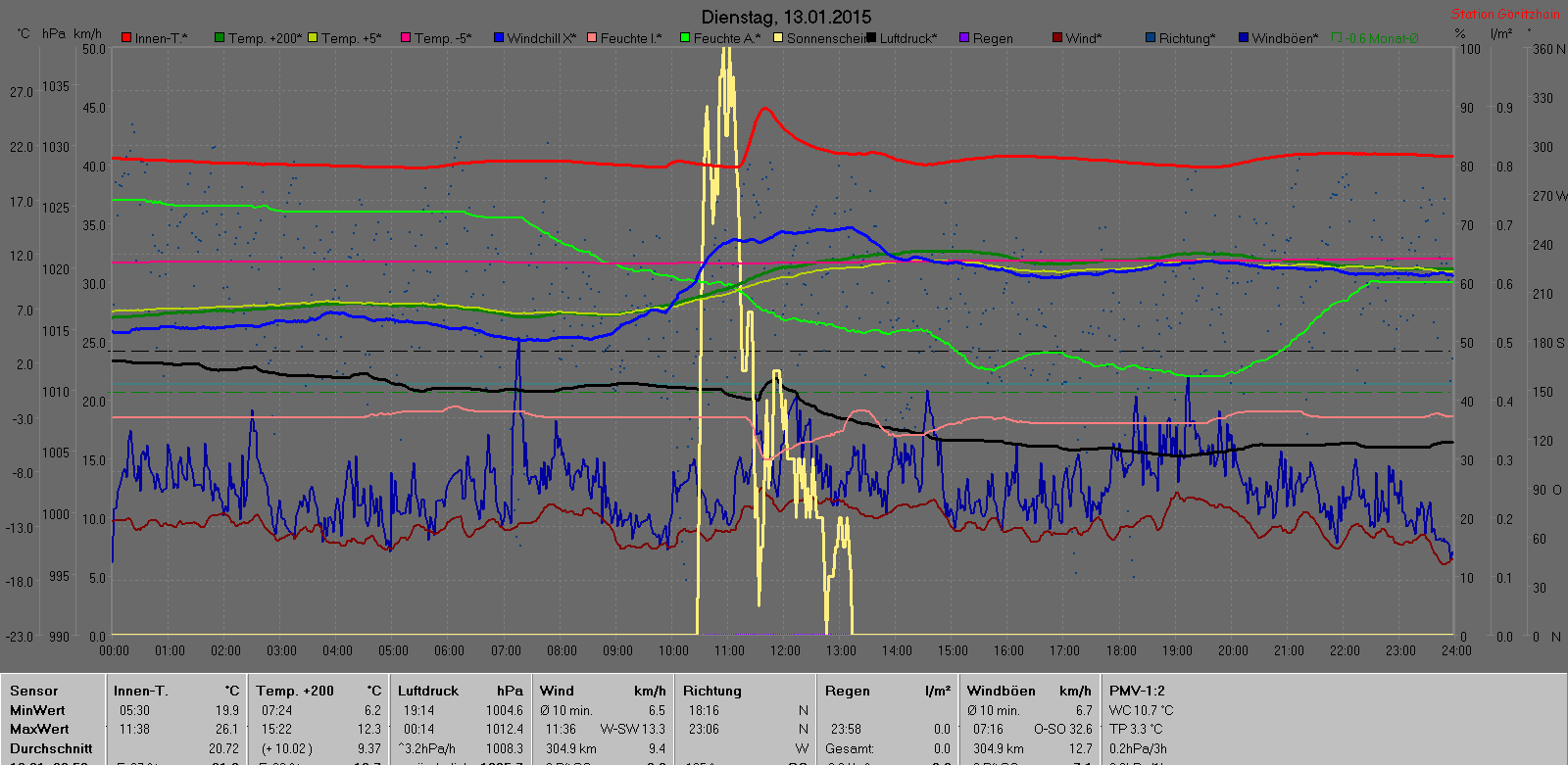Image resolution: width=1568 pixels, height=765 pixels.
Task: Toggle the -0.6 Monat-Ø legend box
Action: pyautogui.click(x=1337, y=38)
